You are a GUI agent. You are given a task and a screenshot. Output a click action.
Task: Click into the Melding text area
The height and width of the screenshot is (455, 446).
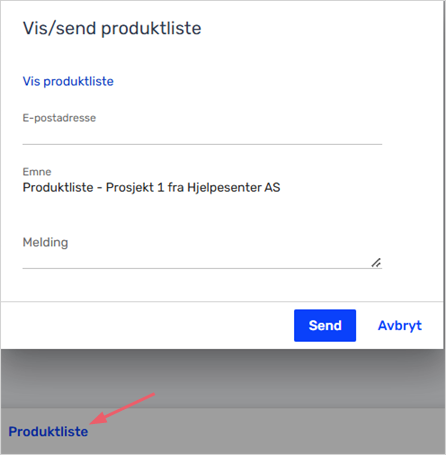(x=202, y=252)
